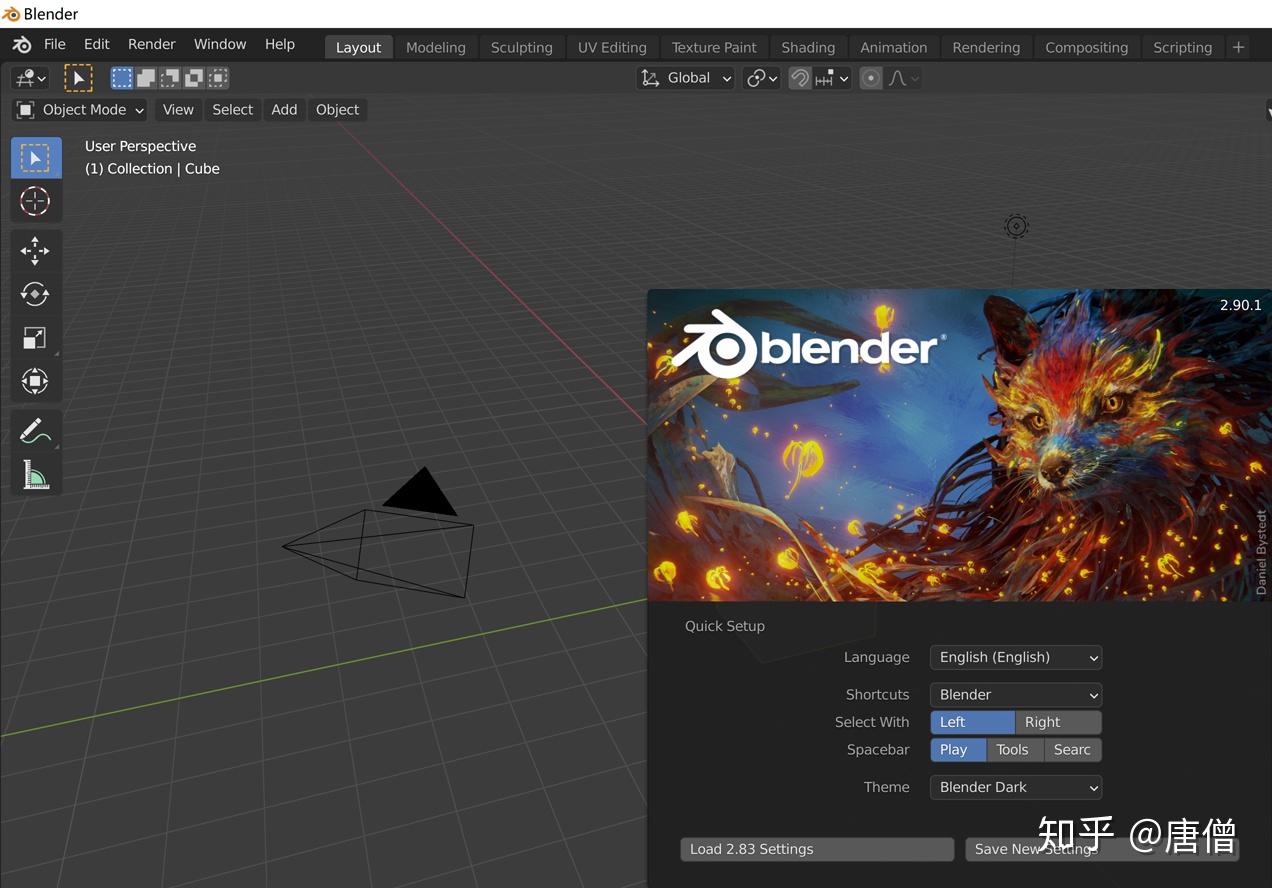Image resolution: width=1272 pixels, height=888 pixels.
Task: Set Select With to Right
Action: [1057, 721]
